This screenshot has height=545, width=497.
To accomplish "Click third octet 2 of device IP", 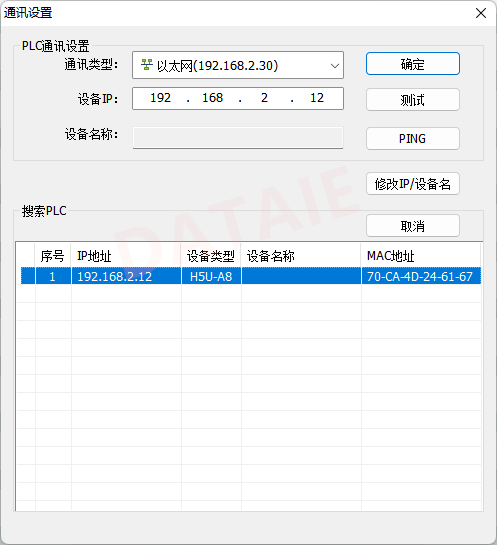I will click(x=264, y=98).
